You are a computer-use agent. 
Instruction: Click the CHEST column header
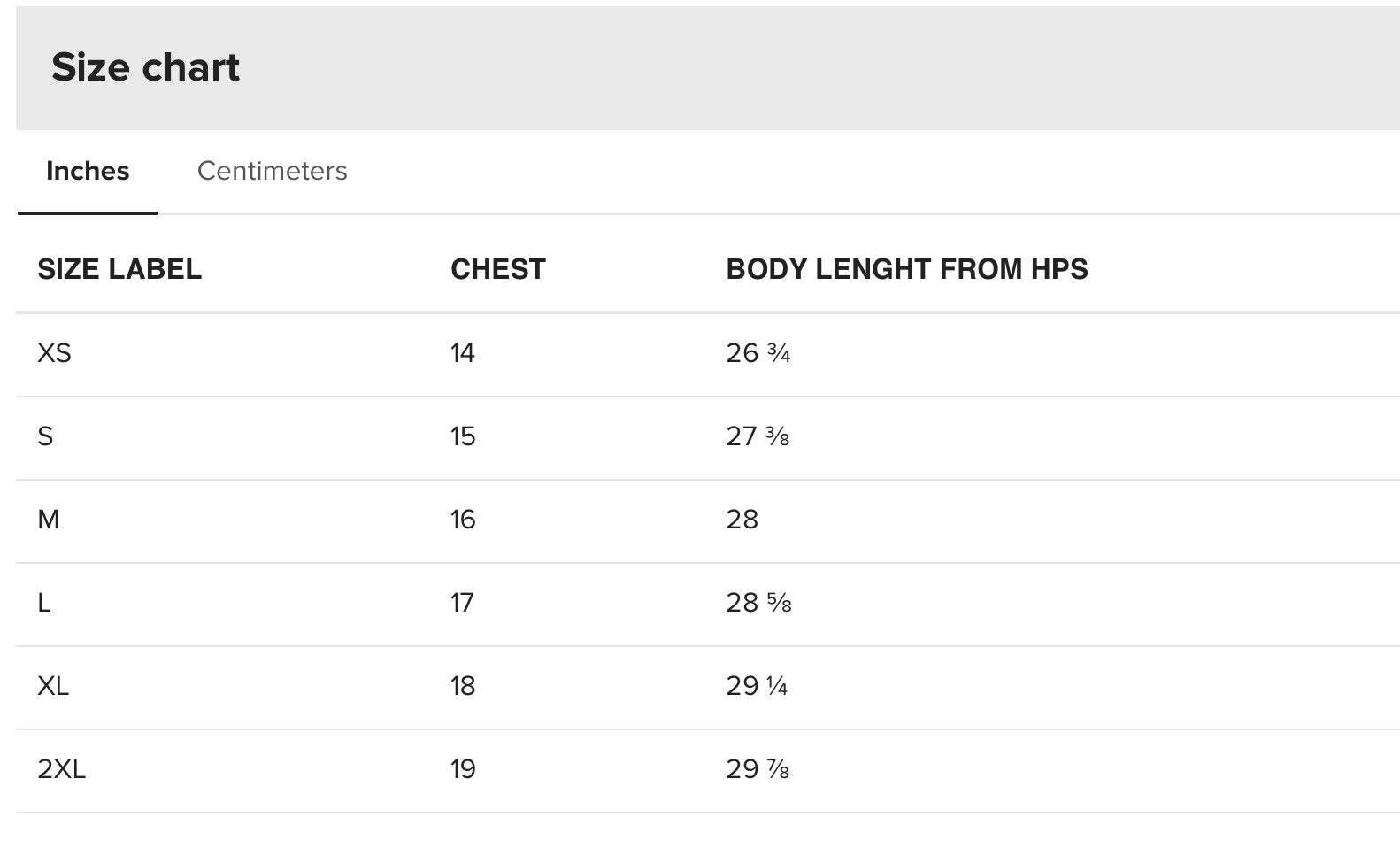(x=498, y=269)
